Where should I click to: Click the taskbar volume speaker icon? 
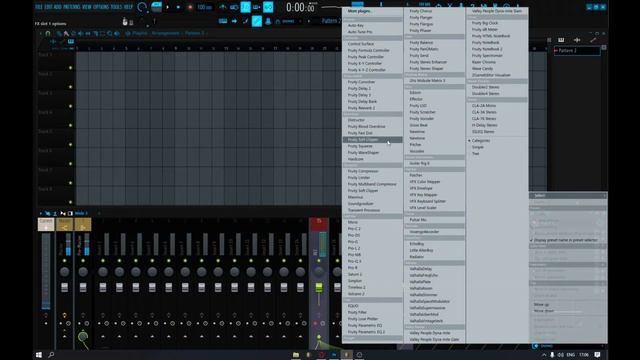(x=561, y=355)
